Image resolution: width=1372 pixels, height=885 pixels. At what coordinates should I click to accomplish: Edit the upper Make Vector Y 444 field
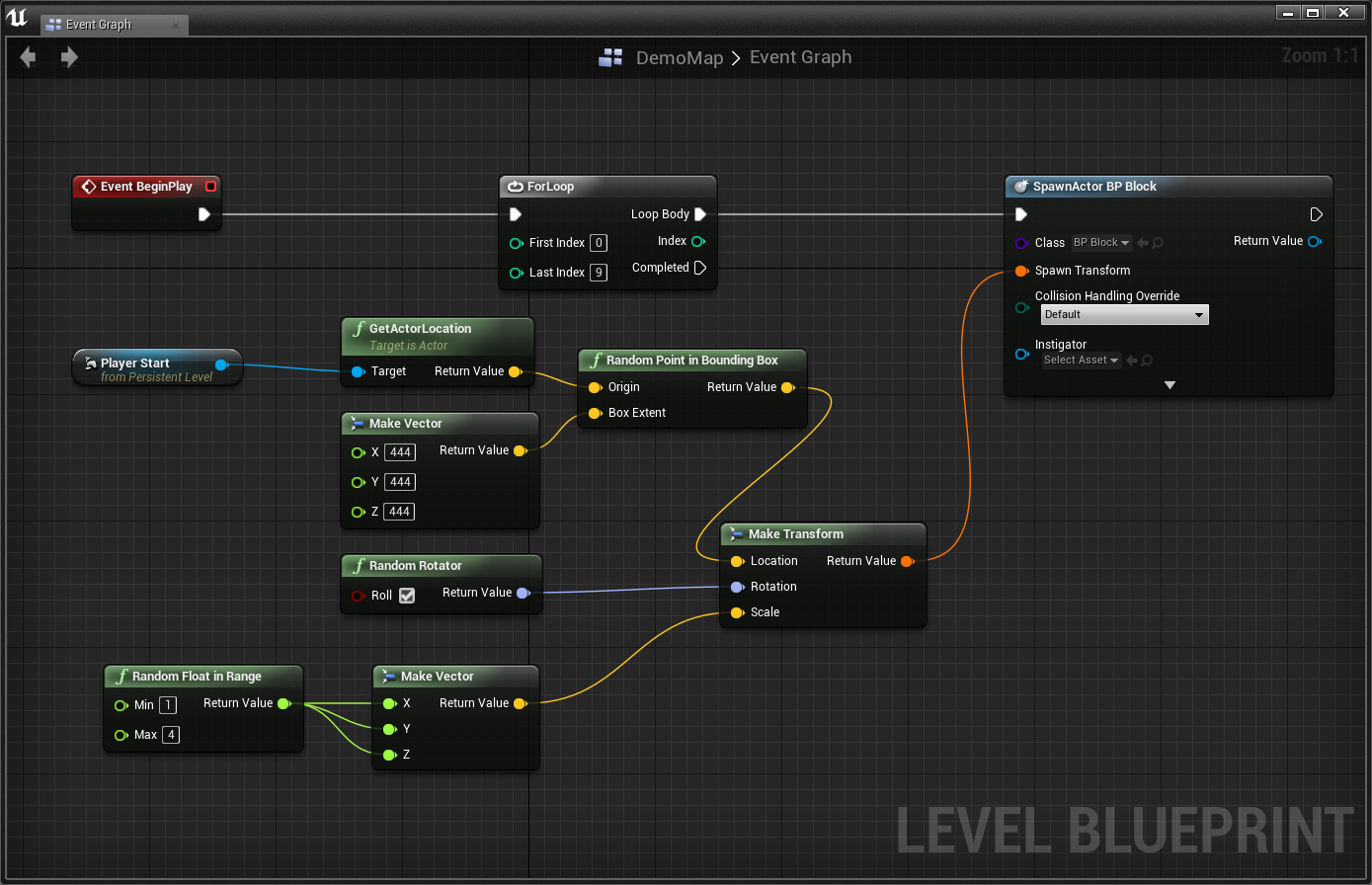coord(400,482)
